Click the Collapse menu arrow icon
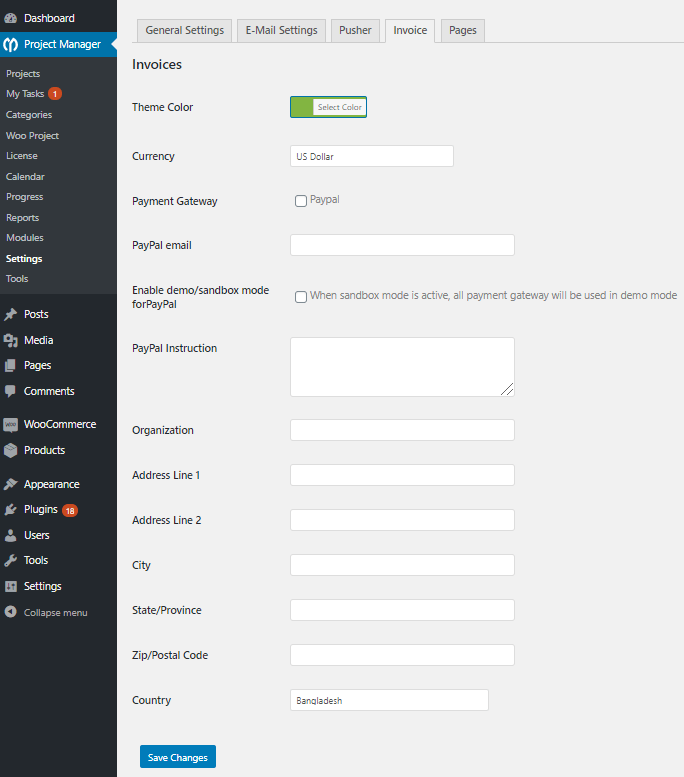684x777 pixels. 10,612
